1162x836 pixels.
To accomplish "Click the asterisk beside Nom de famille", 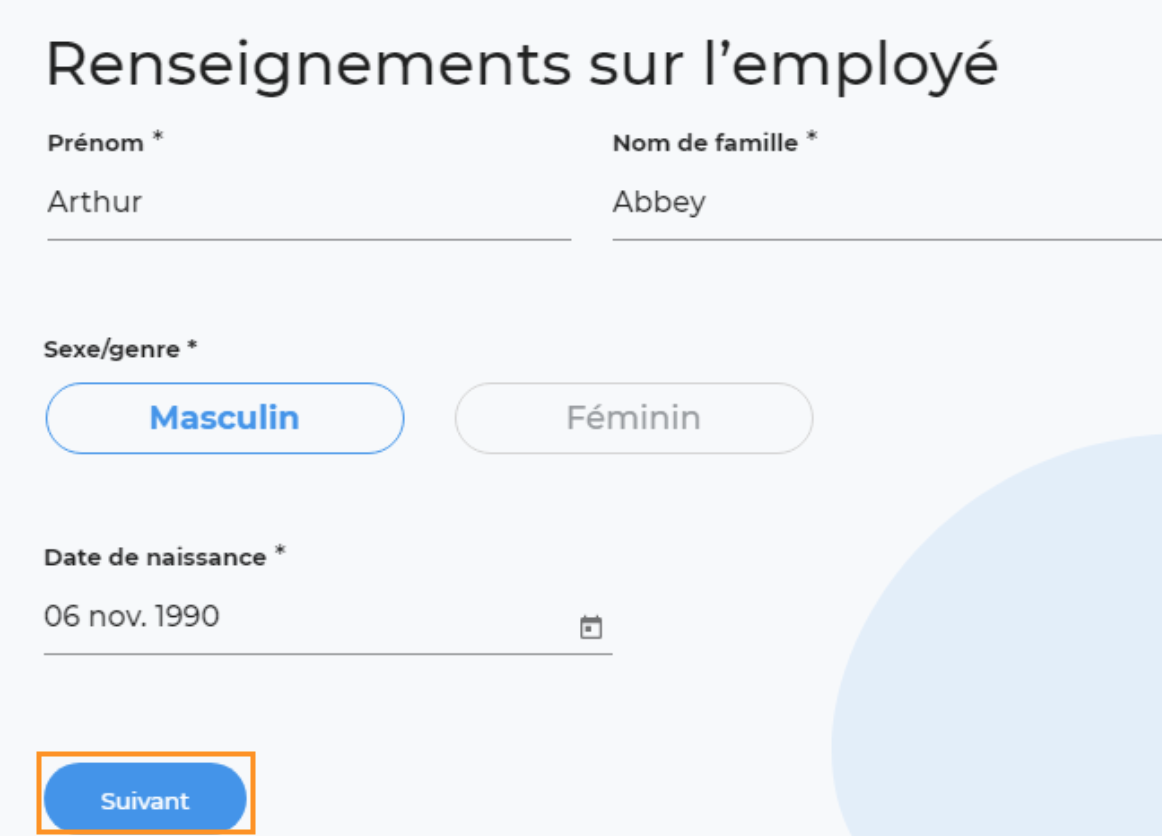I will 811,137.
